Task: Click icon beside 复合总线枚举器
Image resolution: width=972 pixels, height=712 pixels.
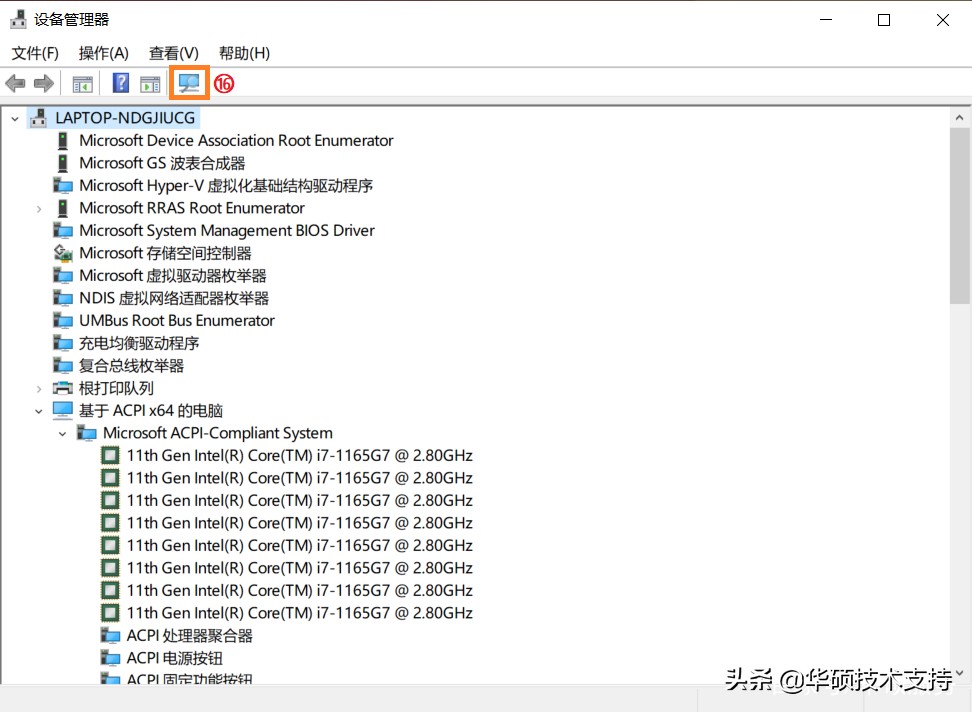Action: (63, 366)
